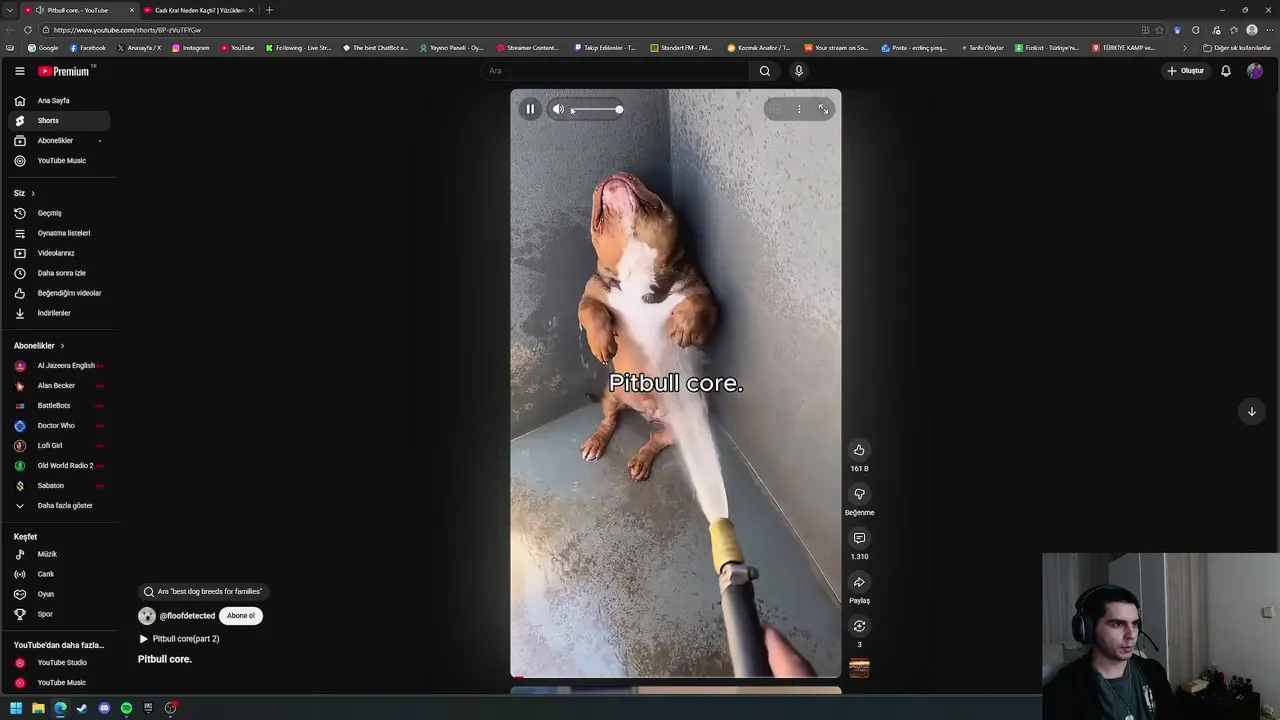
Task: Expand Daha fazla göster
Action: click(59, 506)
